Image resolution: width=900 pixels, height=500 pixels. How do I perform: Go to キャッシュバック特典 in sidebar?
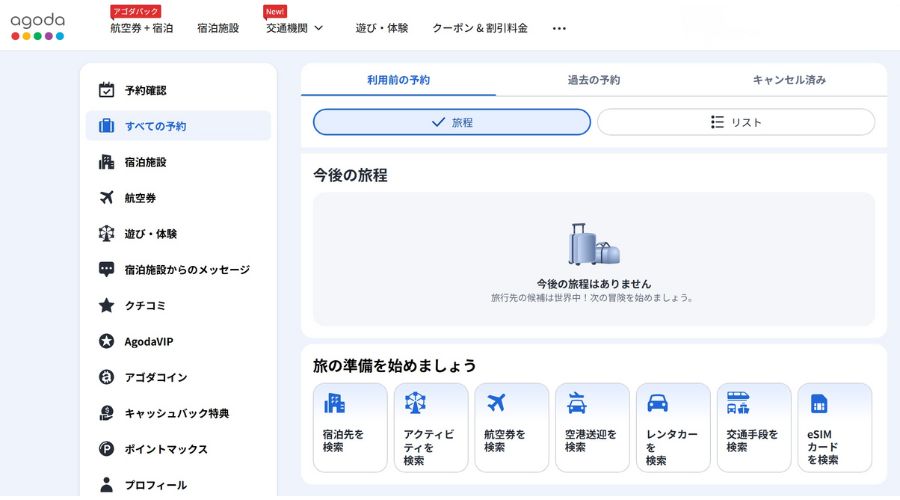pos(178,413)
